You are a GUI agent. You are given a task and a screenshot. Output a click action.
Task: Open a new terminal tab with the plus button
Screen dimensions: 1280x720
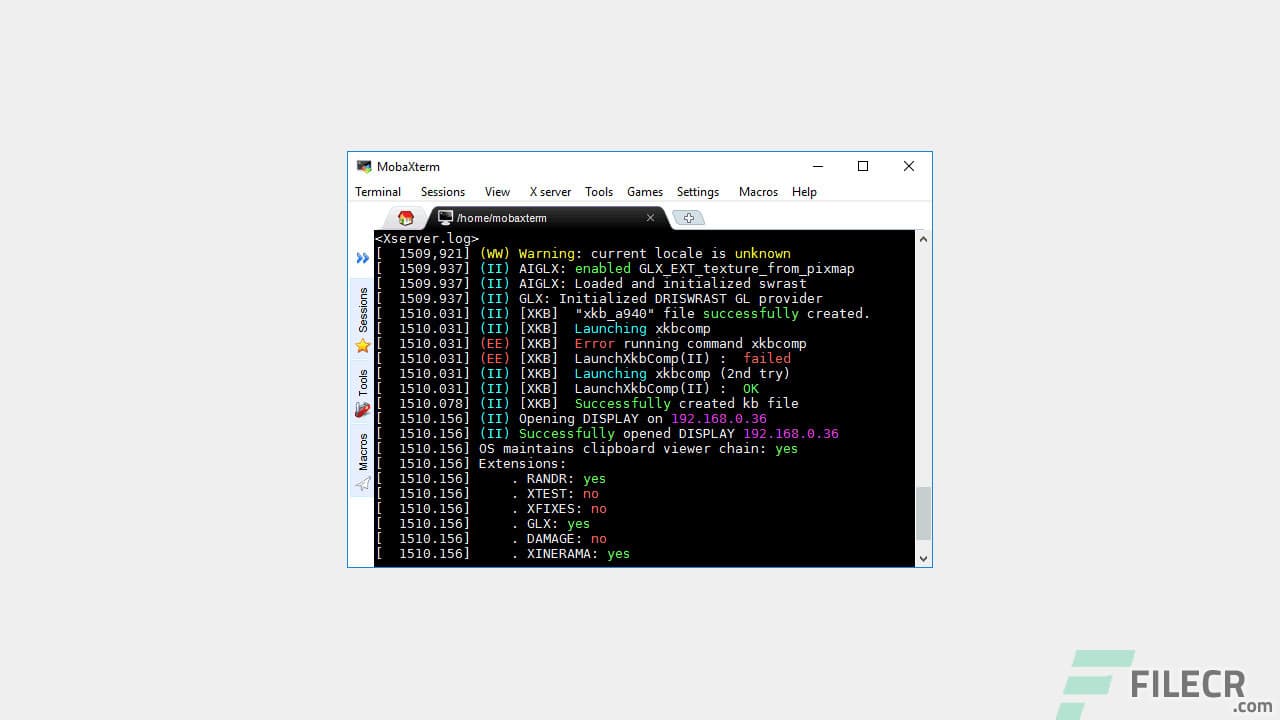[x=688, y=217]
